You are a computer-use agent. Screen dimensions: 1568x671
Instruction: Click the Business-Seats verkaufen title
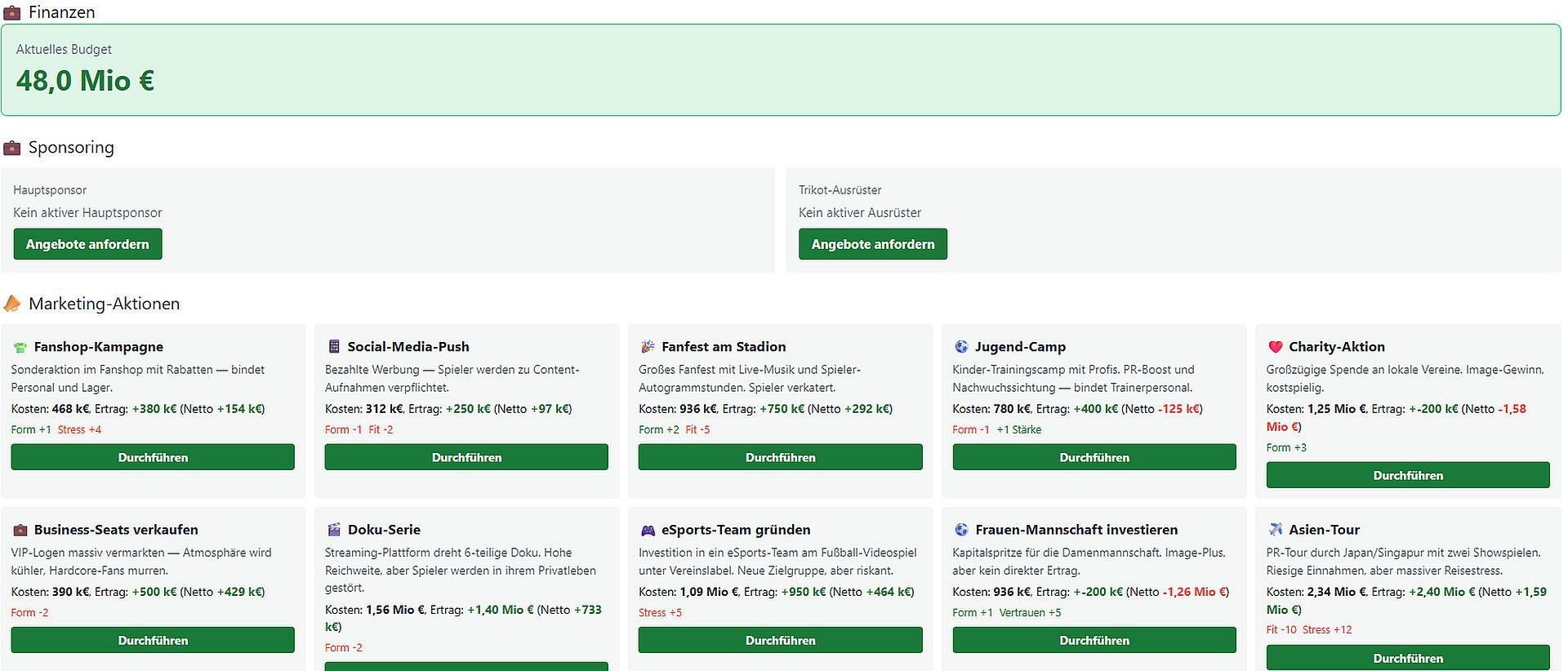tap(116, 530)
